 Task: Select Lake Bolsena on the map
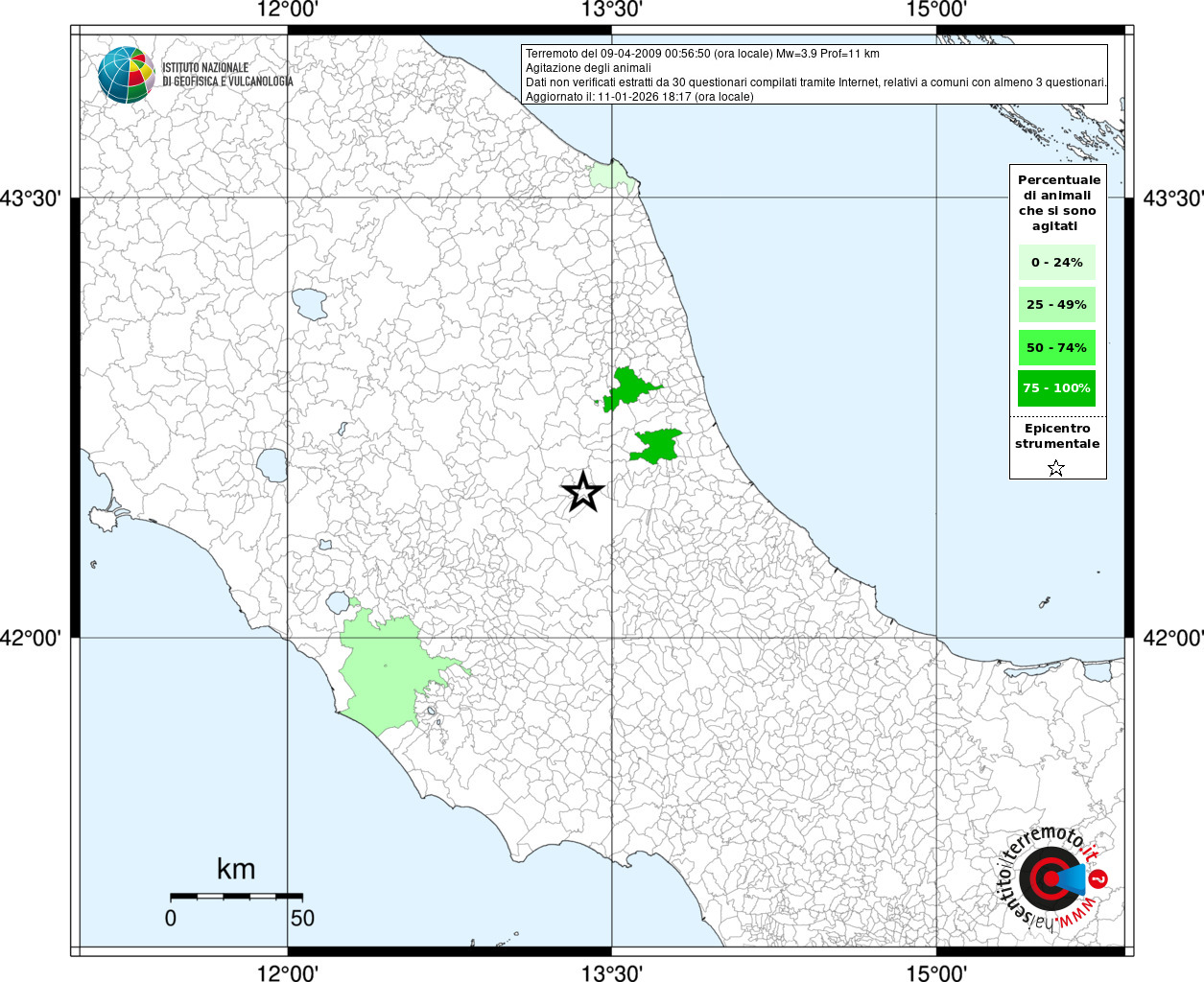[x=271, y=466]
